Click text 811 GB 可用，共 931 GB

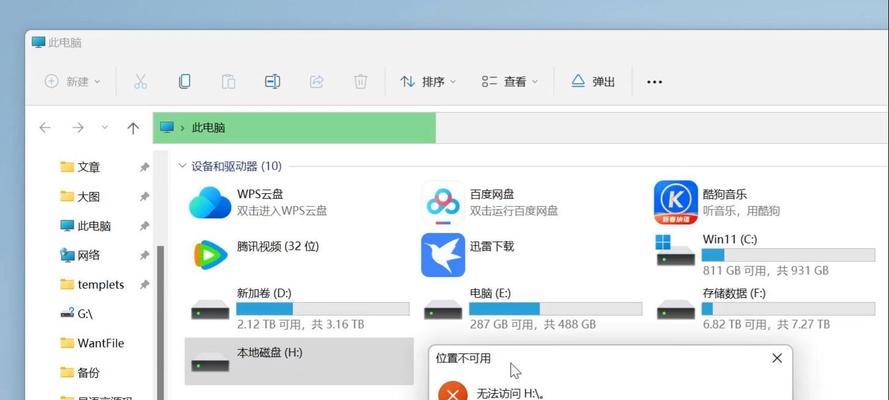(765, 271)
